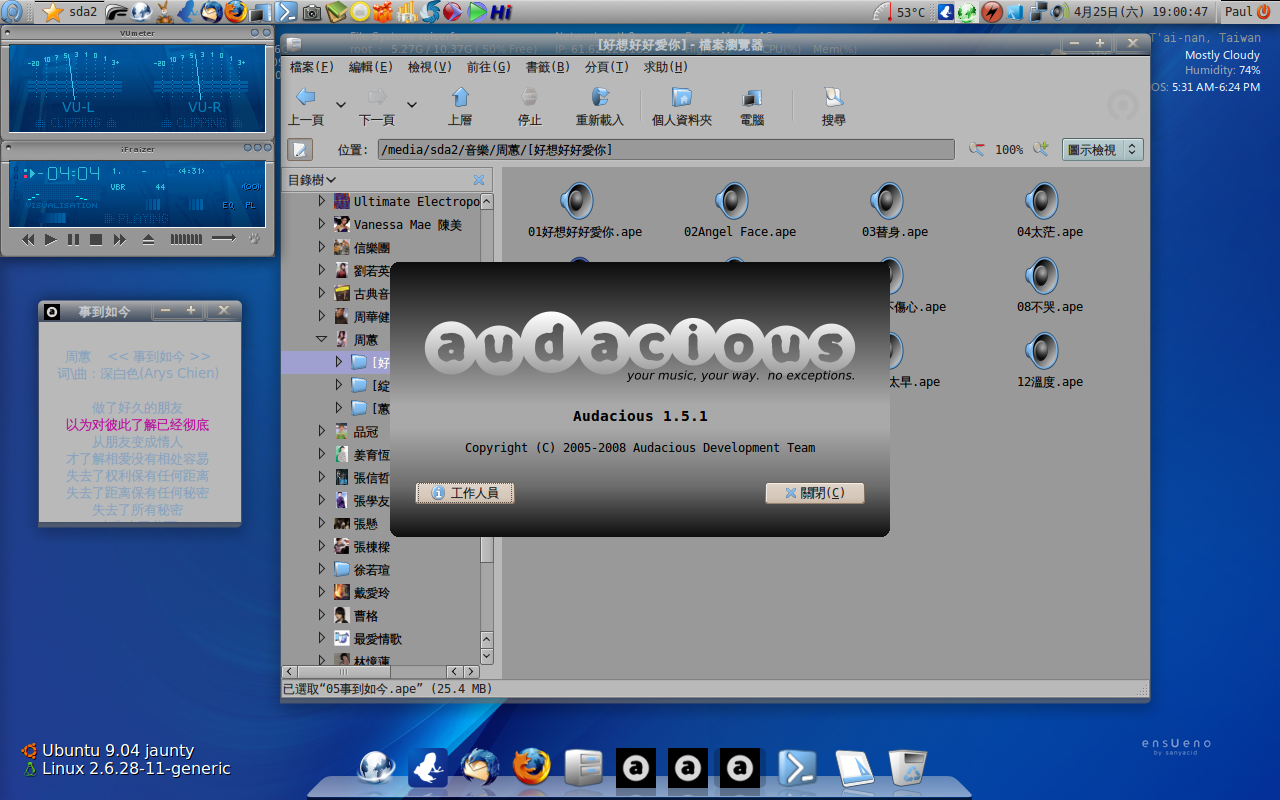Image resolution: width=1280 pixels, height=800 pixels.
Task: Click the zoom in magnifier icon
Action: pyautogui.click(x=1041, y=149)
